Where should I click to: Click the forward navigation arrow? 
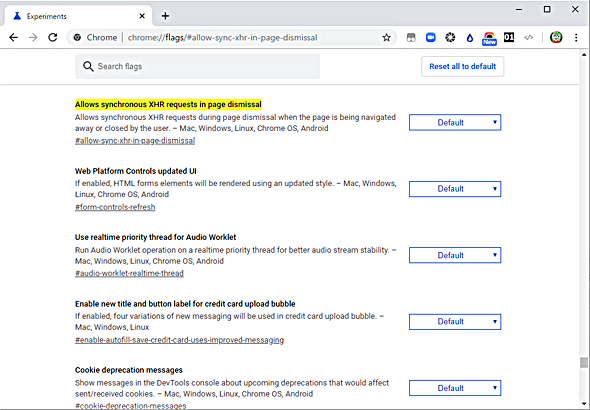33,37
